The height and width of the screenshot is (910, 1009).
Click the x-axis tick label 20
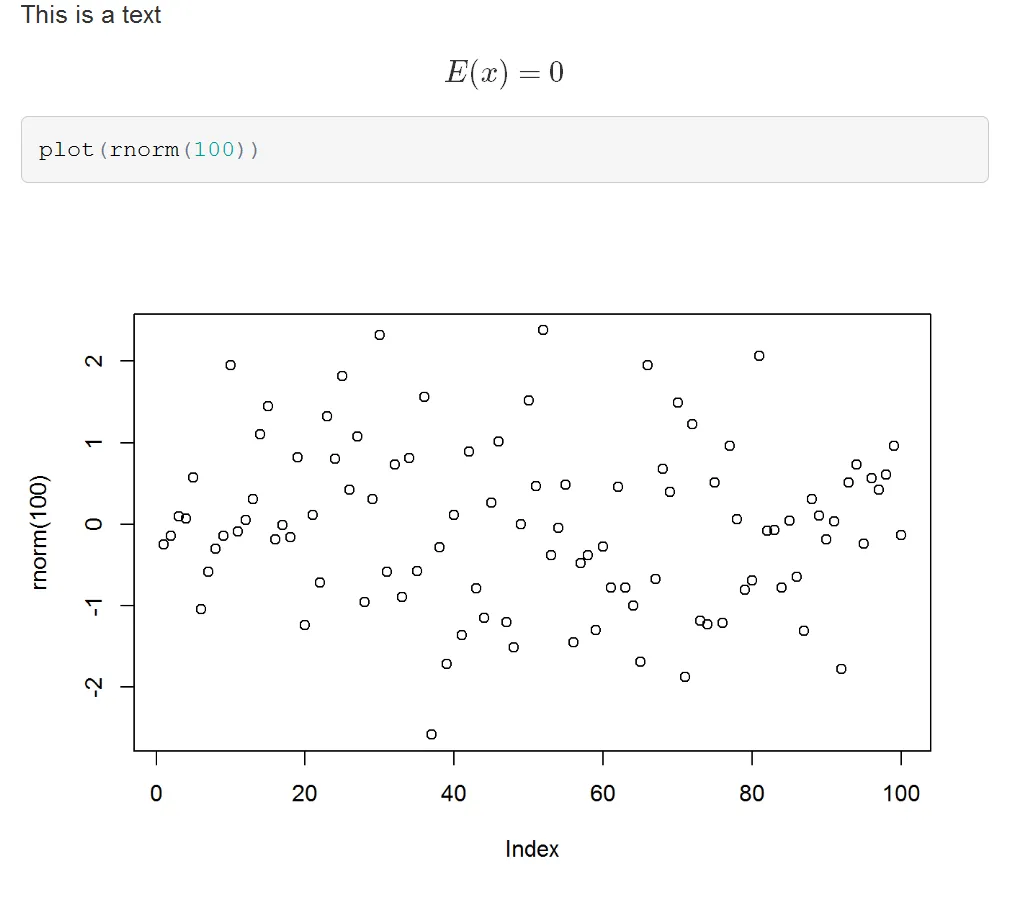pyautogui.click(x=304, y=794)
